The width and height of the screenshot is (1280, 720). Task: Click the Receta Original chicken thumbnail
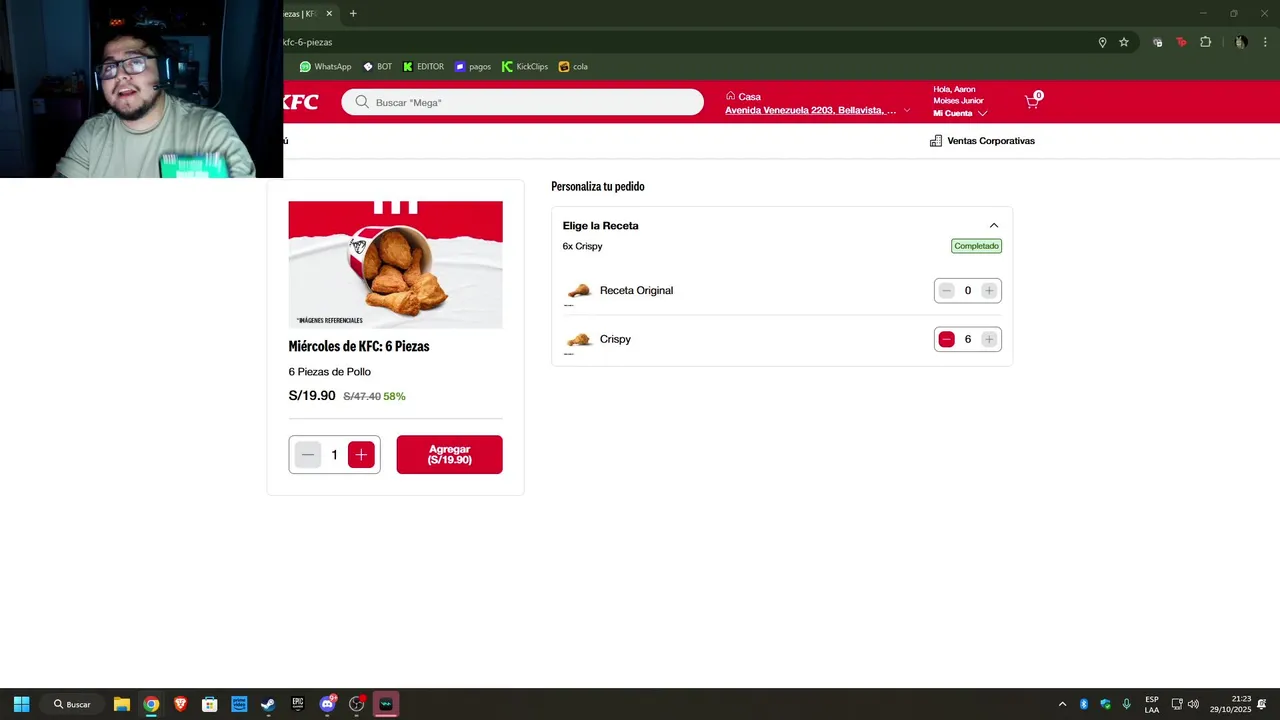[579, 291]
